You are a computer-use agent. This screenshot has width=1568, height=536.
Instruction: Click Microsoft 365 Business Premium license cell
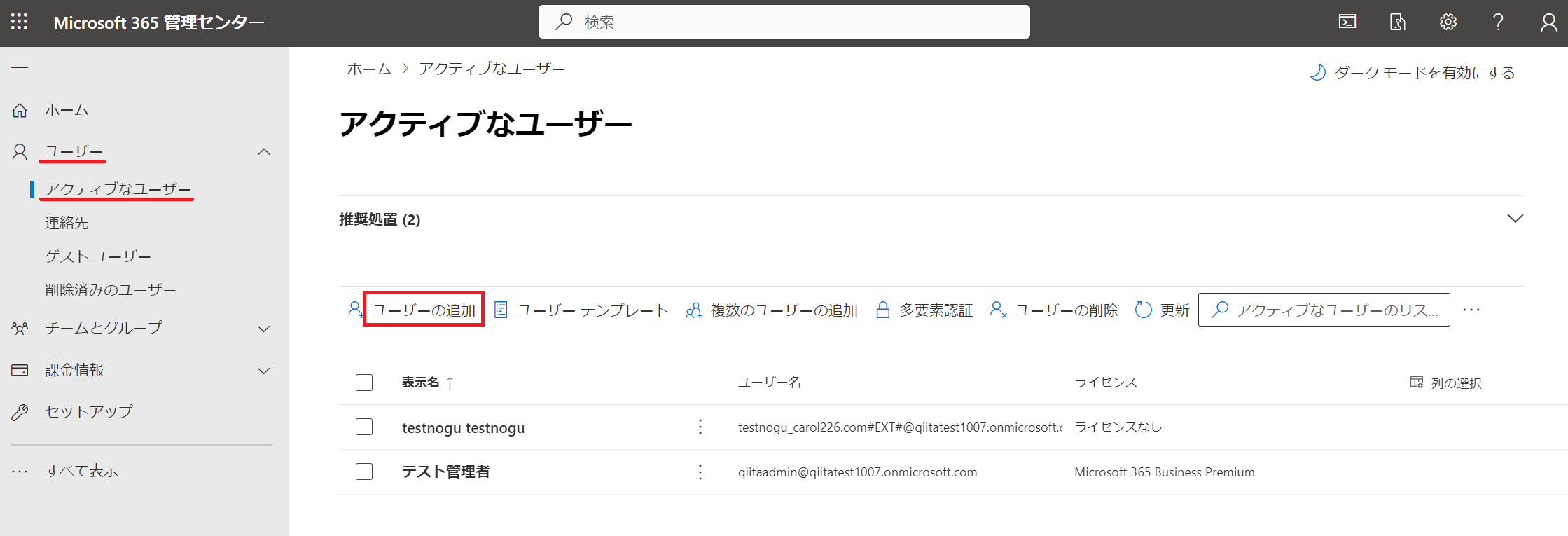(1164, 472)
